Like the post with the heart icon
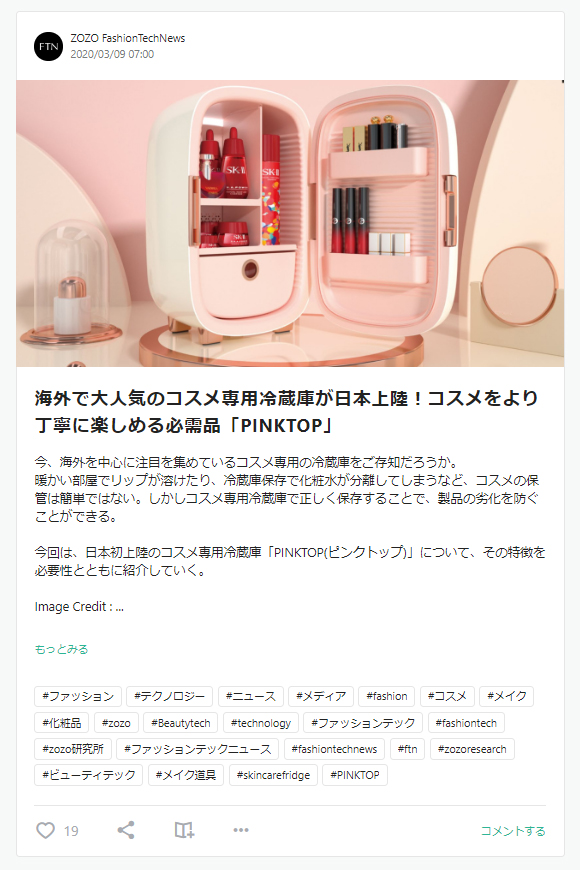The image size is (580, 870). (46, 831)
